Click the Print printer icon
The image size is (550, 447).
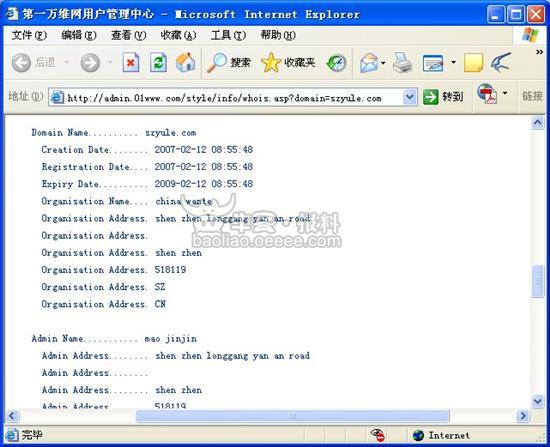coord(402,63)
